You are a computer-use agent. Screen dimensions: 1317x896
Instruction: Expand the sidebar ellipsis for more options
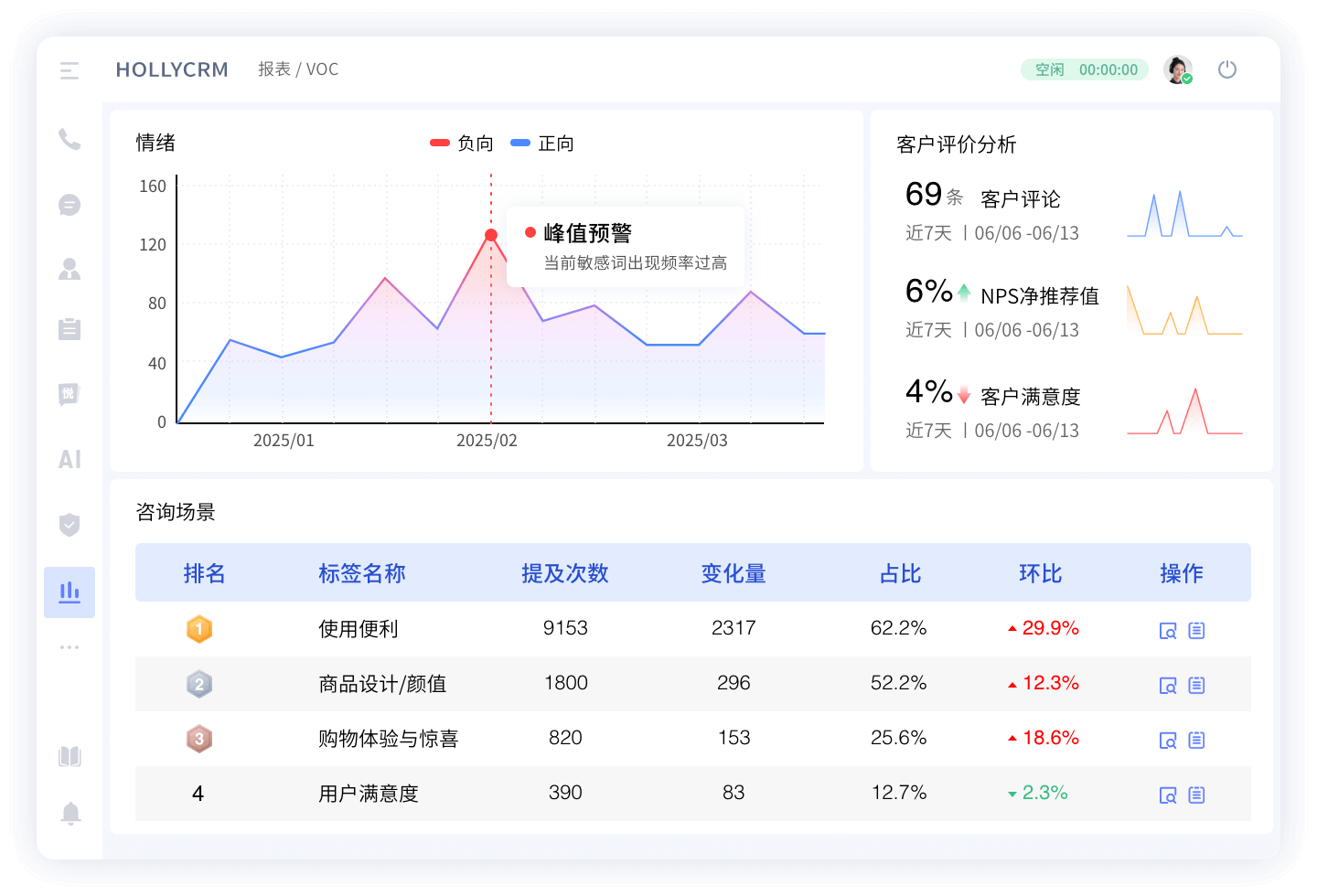pos(69,646)
